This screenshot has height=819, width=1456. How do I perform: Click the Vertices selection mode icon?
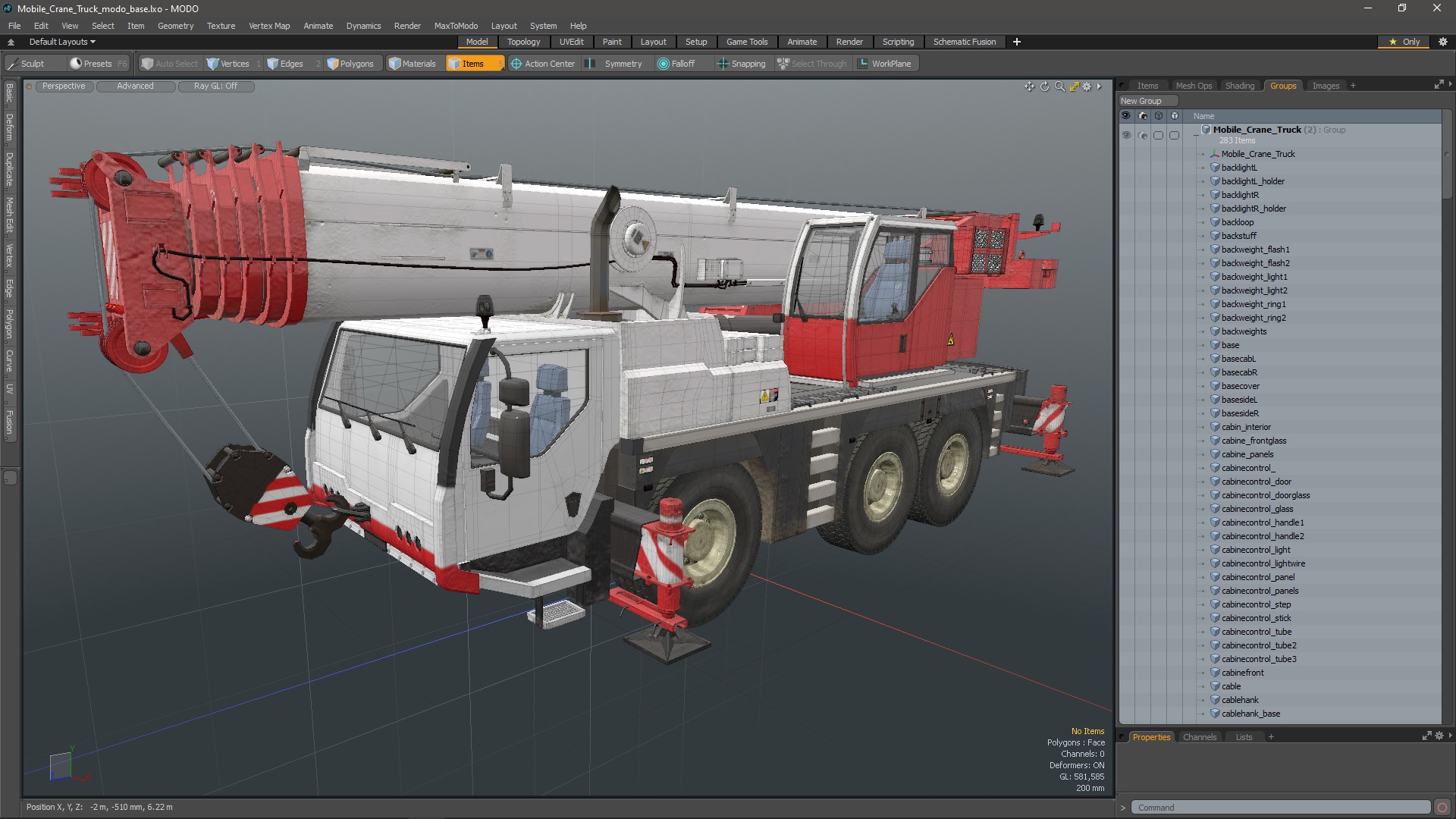click(x=213, y=63)
